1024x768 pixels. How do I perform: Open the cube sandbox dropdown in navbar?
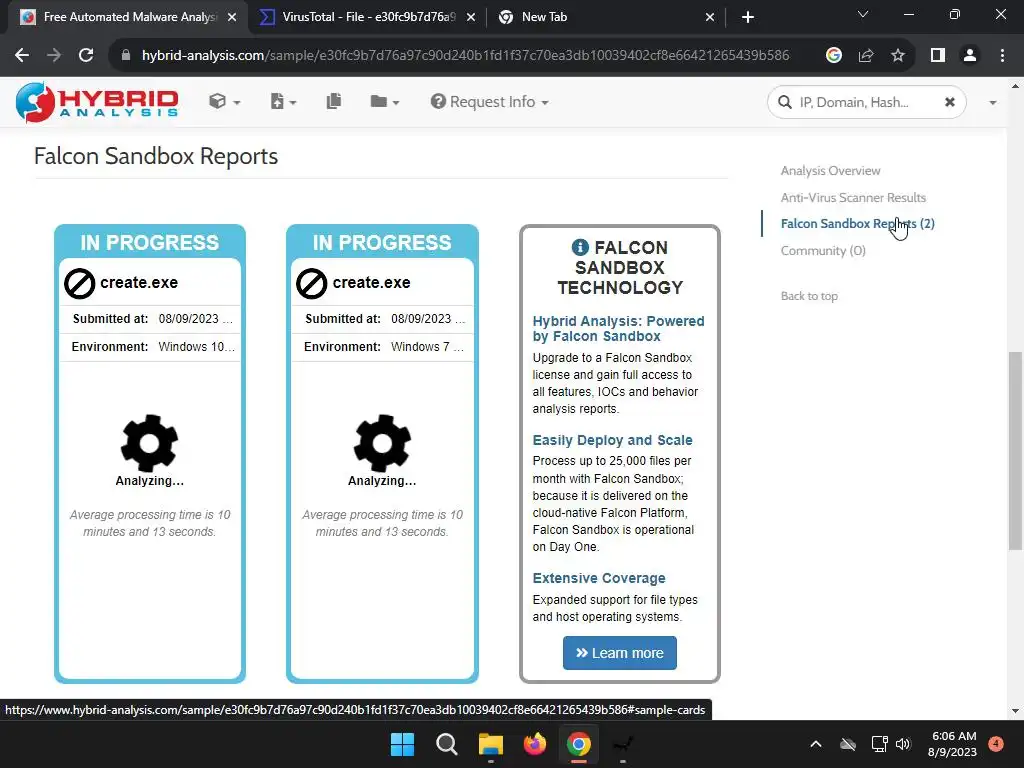pos(224,102)
